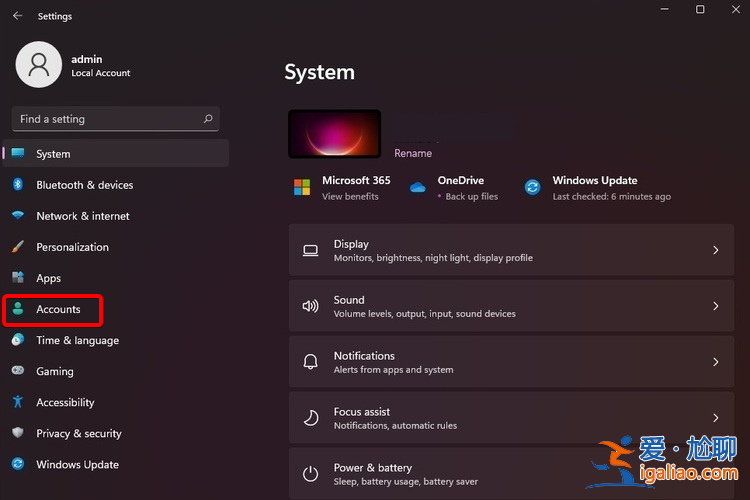
Task: Click OneDrive Back up files
Action: point(472,196)
